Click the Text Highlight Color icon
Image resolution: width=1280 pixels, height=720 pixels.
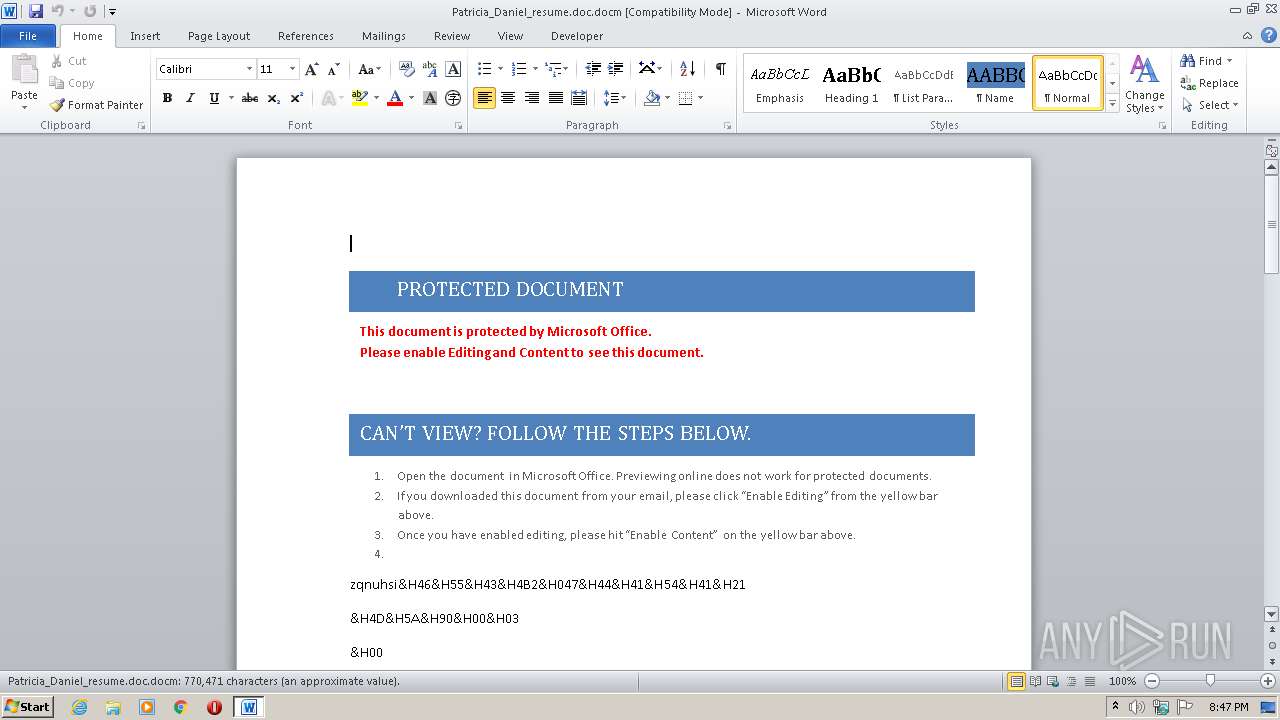(360, 98)
